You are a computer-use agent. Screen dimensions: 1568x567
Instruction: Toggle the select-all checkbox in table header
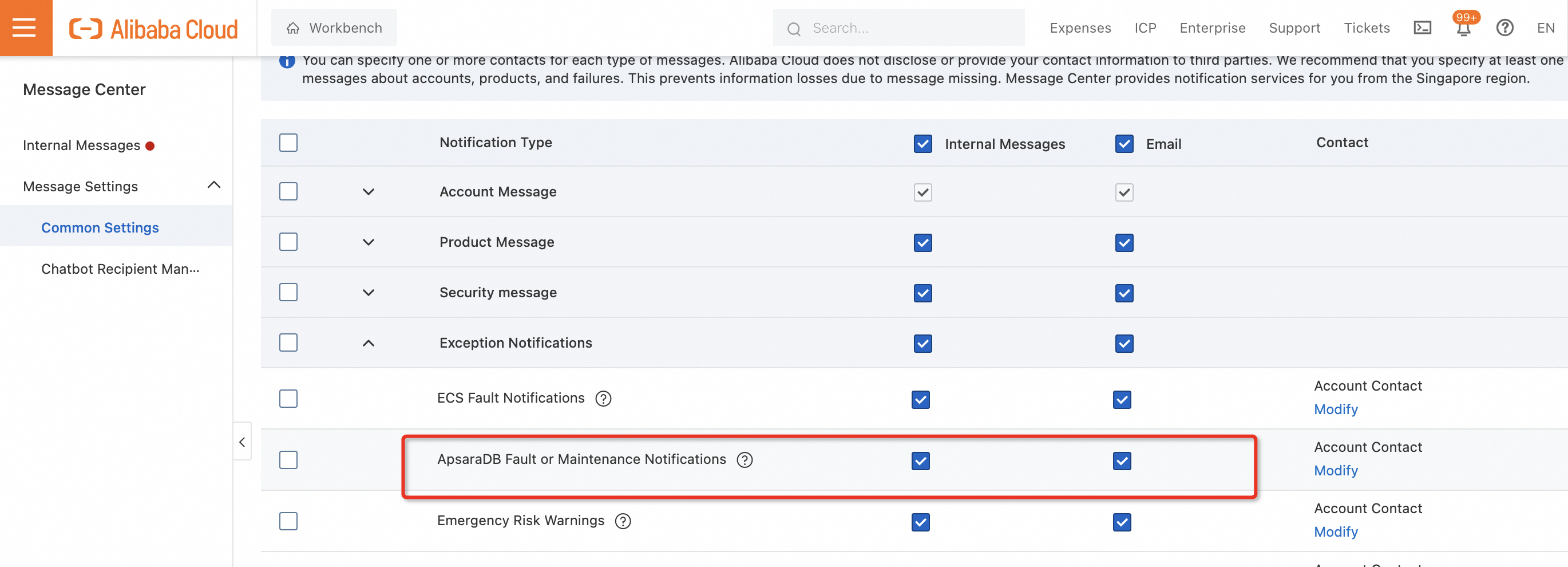coord(288,143)
